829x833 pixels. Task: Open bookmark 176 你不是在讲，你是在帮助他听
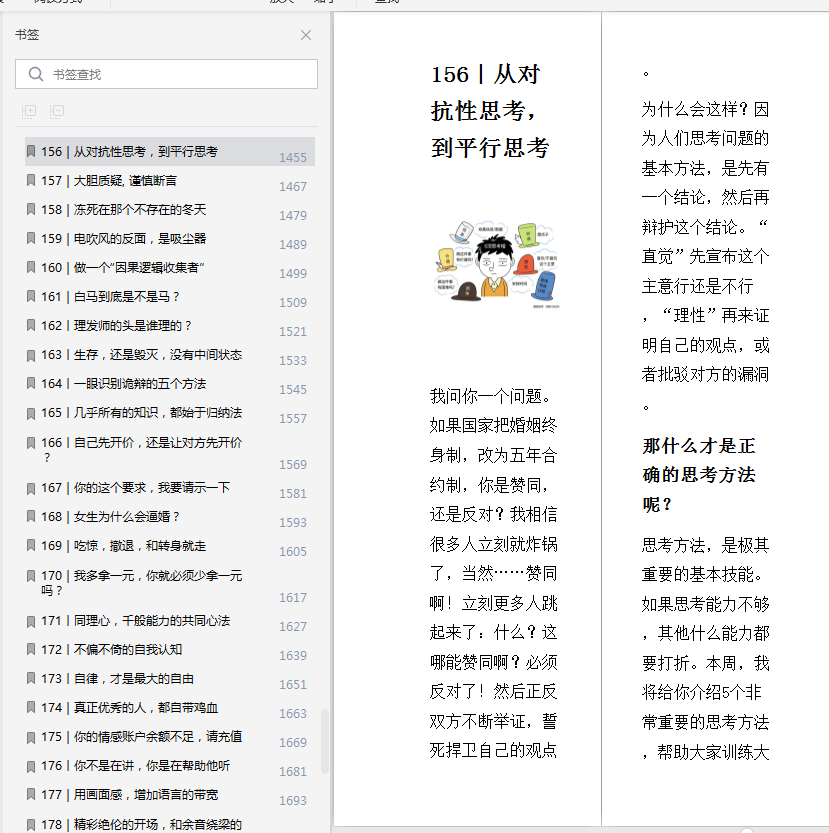(x=136, y=766)
